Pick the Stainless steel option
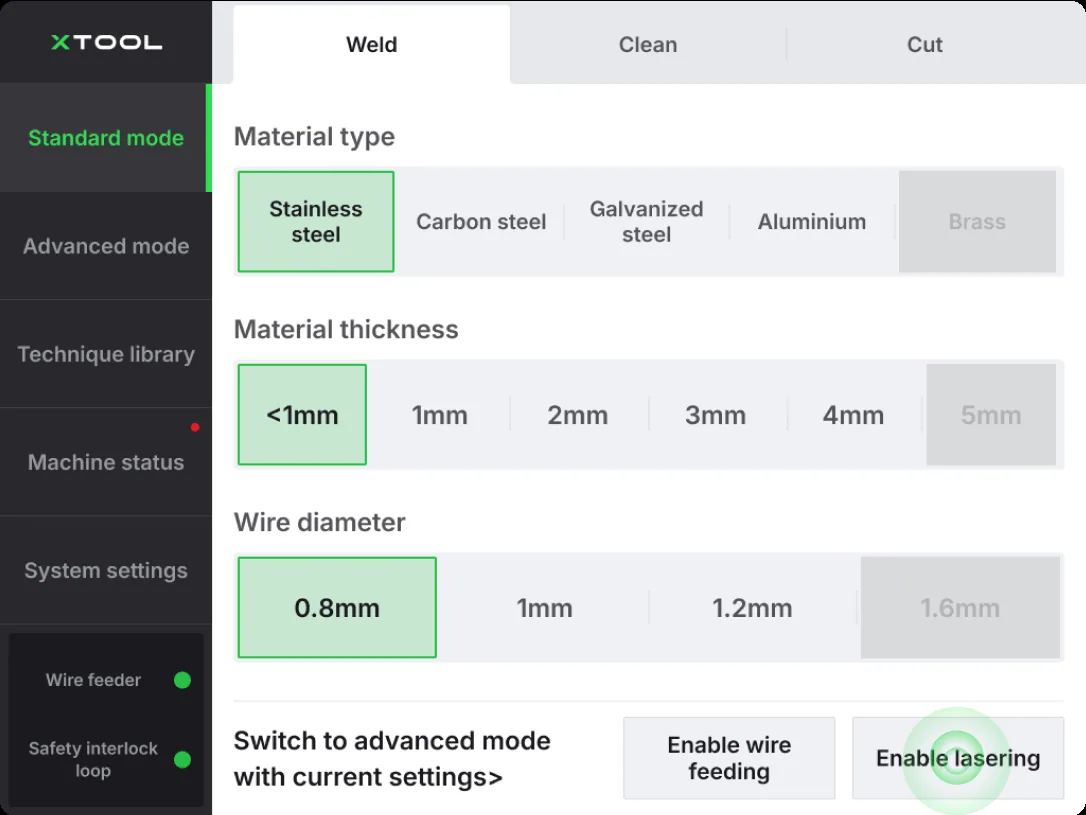 point(316,222)
